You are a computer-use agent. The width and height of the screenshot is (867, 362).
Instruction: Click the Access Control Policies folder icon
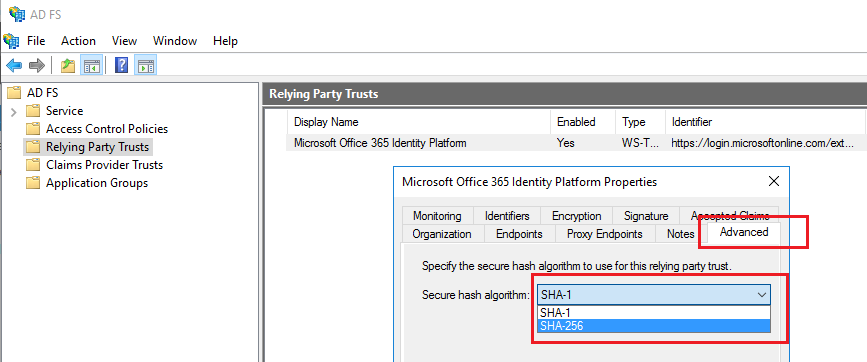click(x=33, y=129)
